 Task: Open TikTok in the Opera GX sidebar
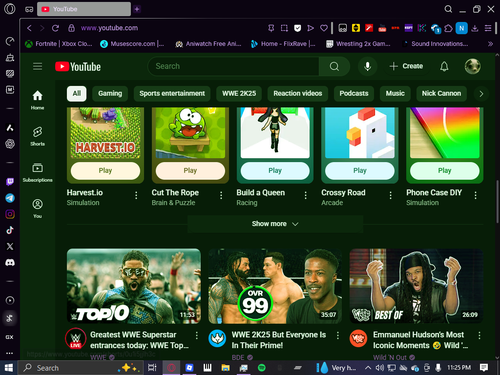(10, 230)
